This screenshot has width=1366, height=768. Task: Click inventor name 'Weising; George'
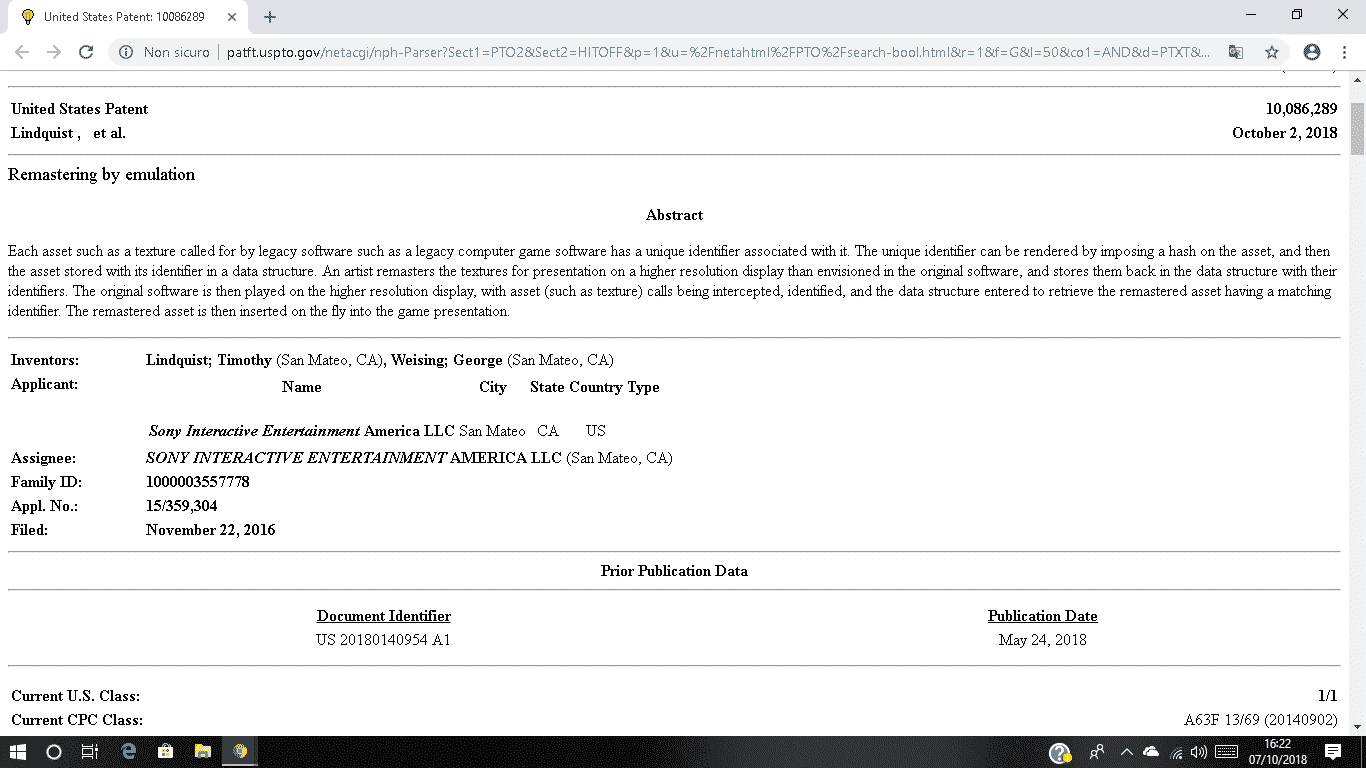pos(447,360)
